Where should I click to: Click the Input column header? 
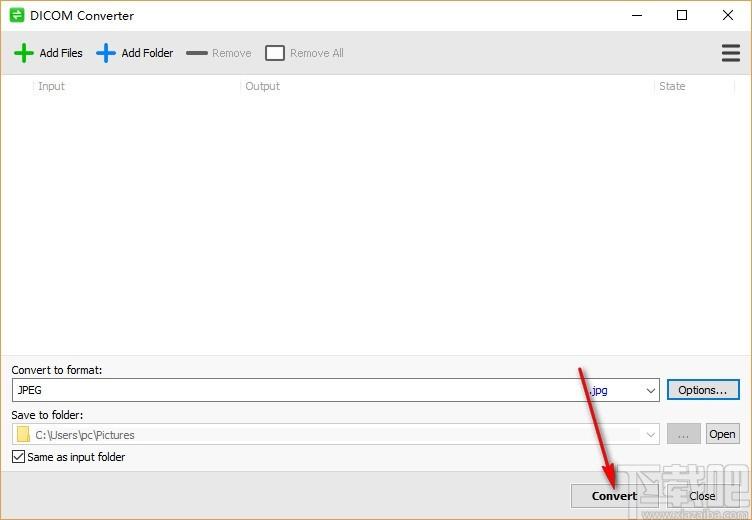[x=51, y=86]
